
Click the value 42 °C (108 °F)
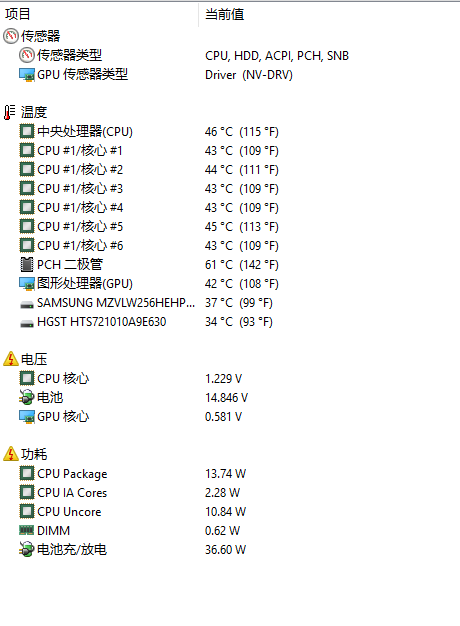tap(242, 283)
